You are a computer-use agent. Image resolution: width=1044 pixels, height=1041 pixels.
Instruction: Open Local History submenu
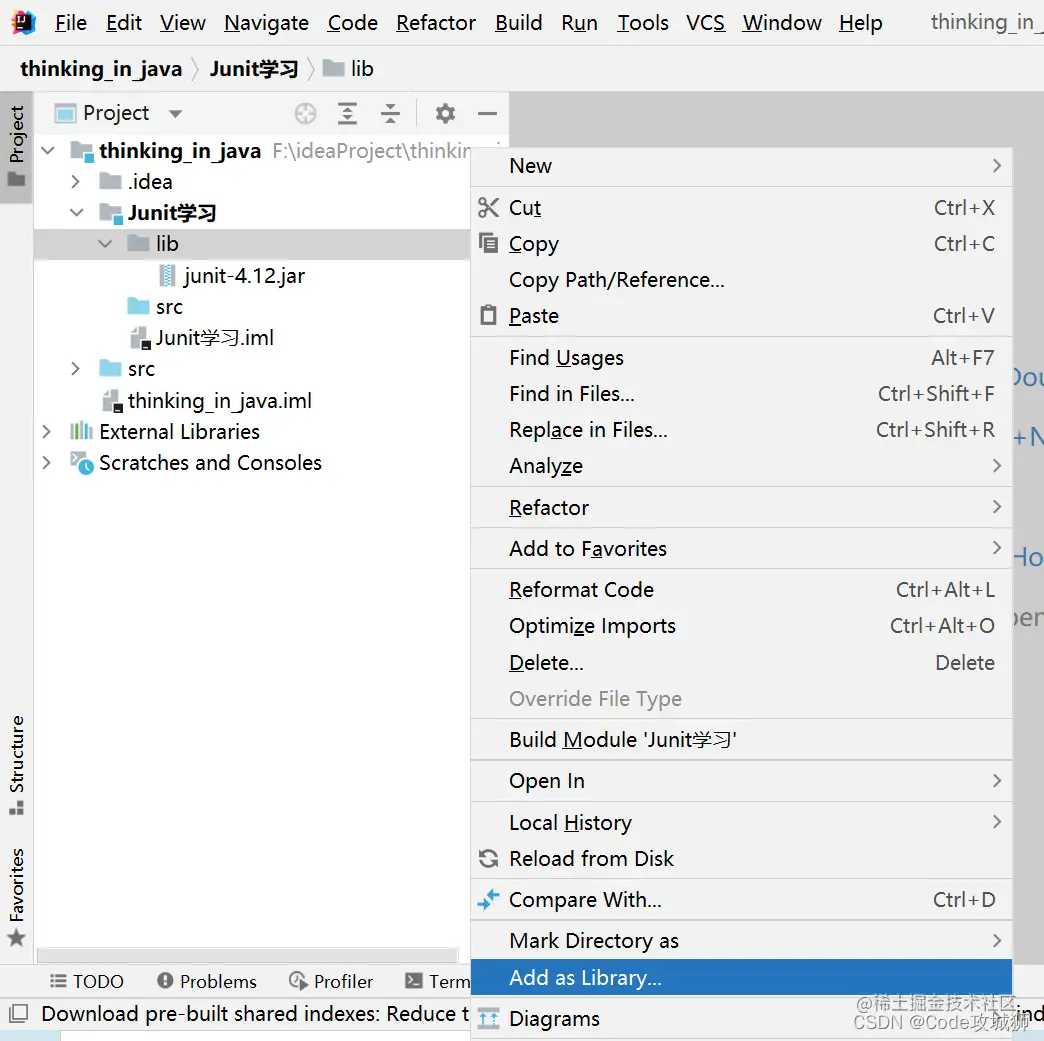point(741,823)
